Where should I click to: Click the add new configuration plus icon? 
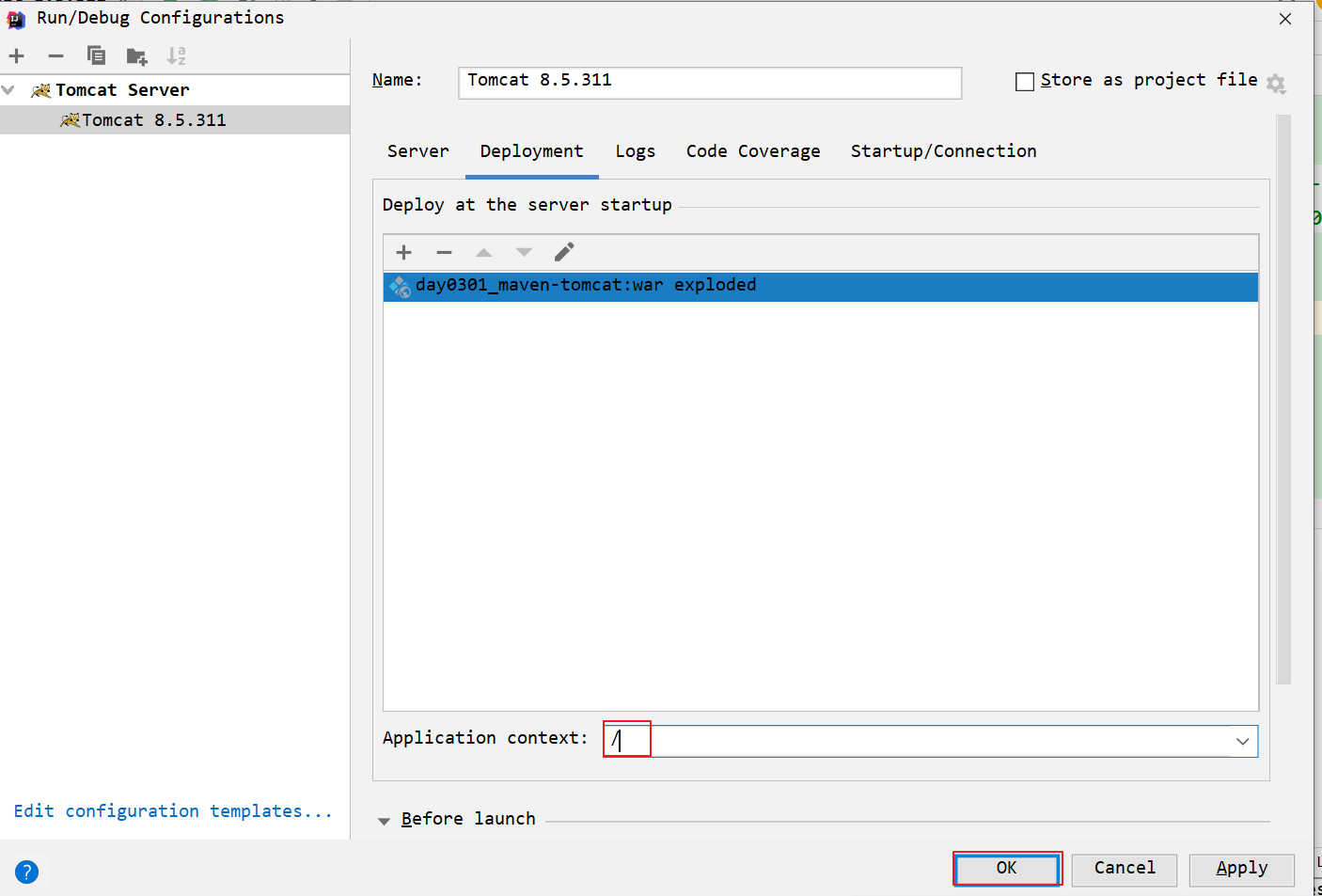[17, 56]
